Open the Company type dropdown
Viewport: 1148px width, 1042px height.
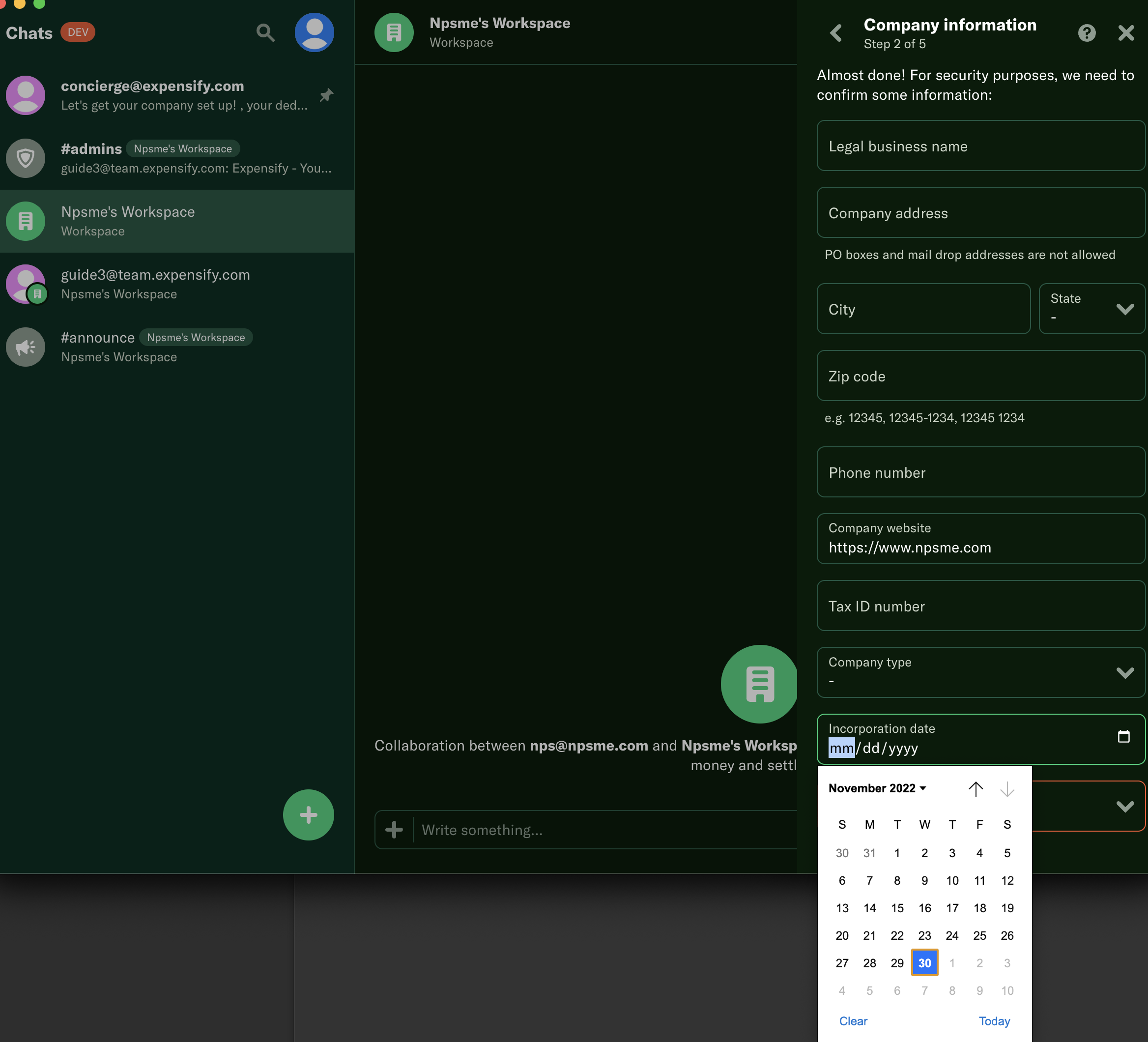click(x=980, y=672)
